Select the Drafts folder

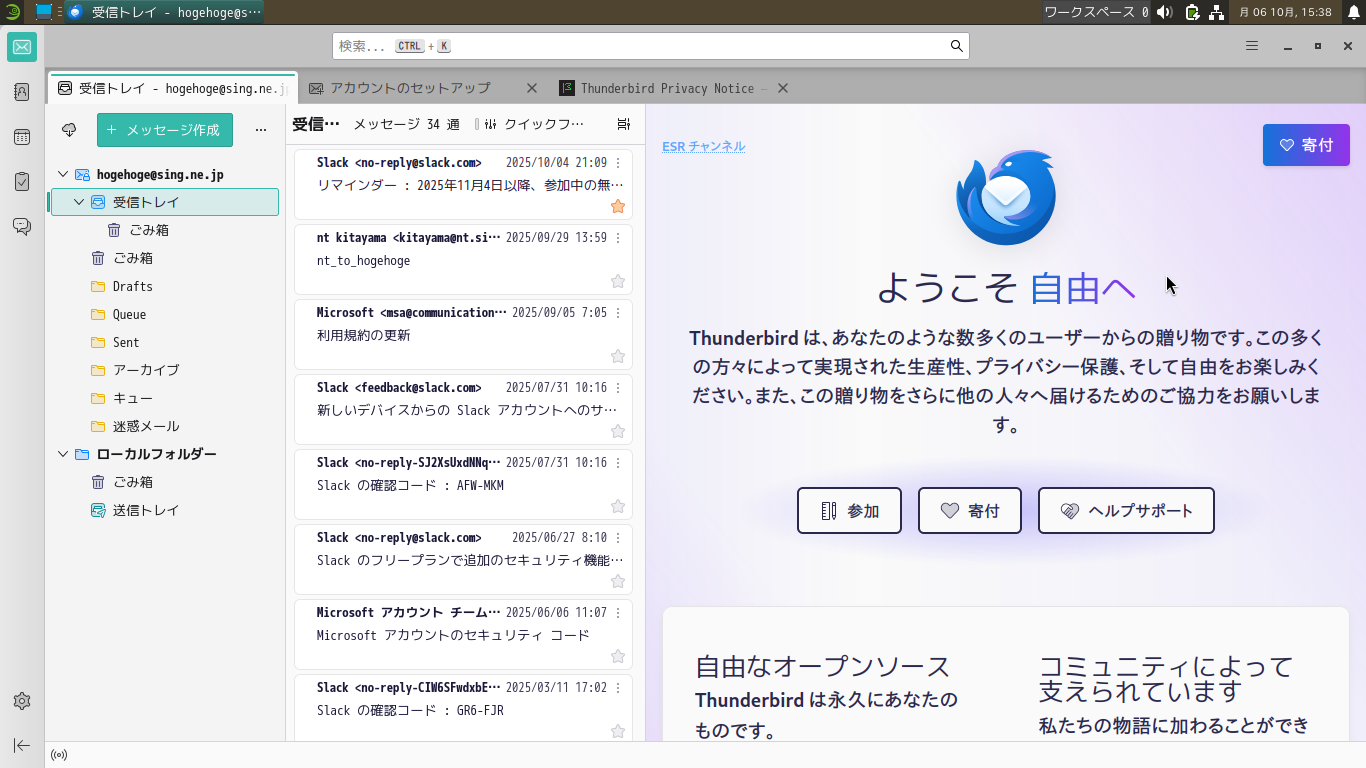[x=165, y=286]
